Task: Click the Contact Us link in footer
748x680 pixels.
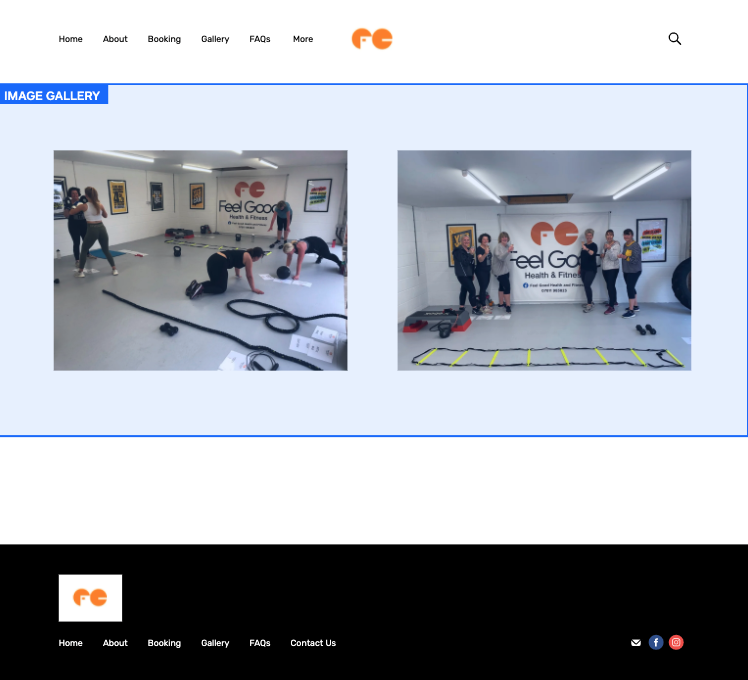Action: pos(313,643)
